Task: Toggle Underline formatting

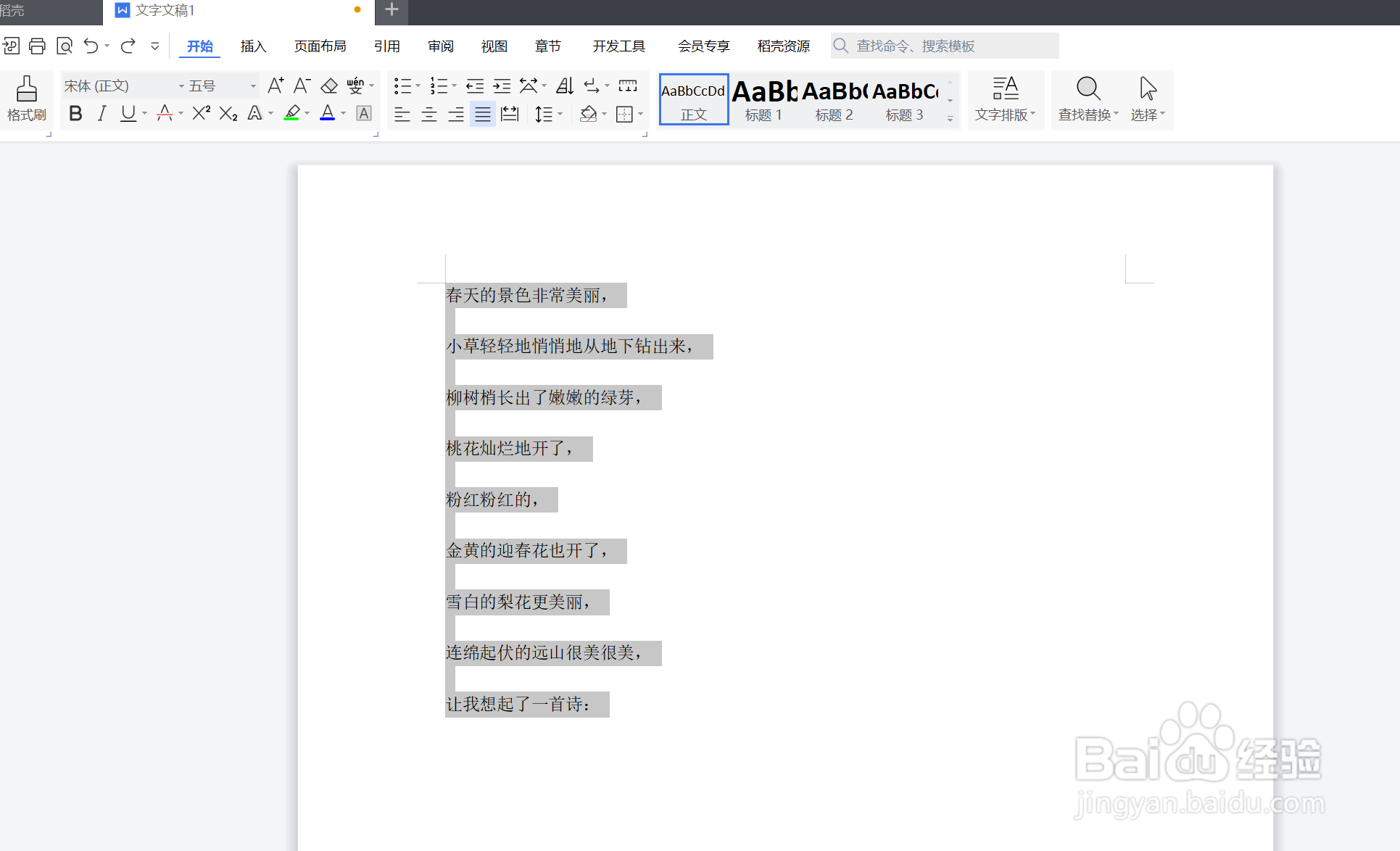Action: coord(128,113)
